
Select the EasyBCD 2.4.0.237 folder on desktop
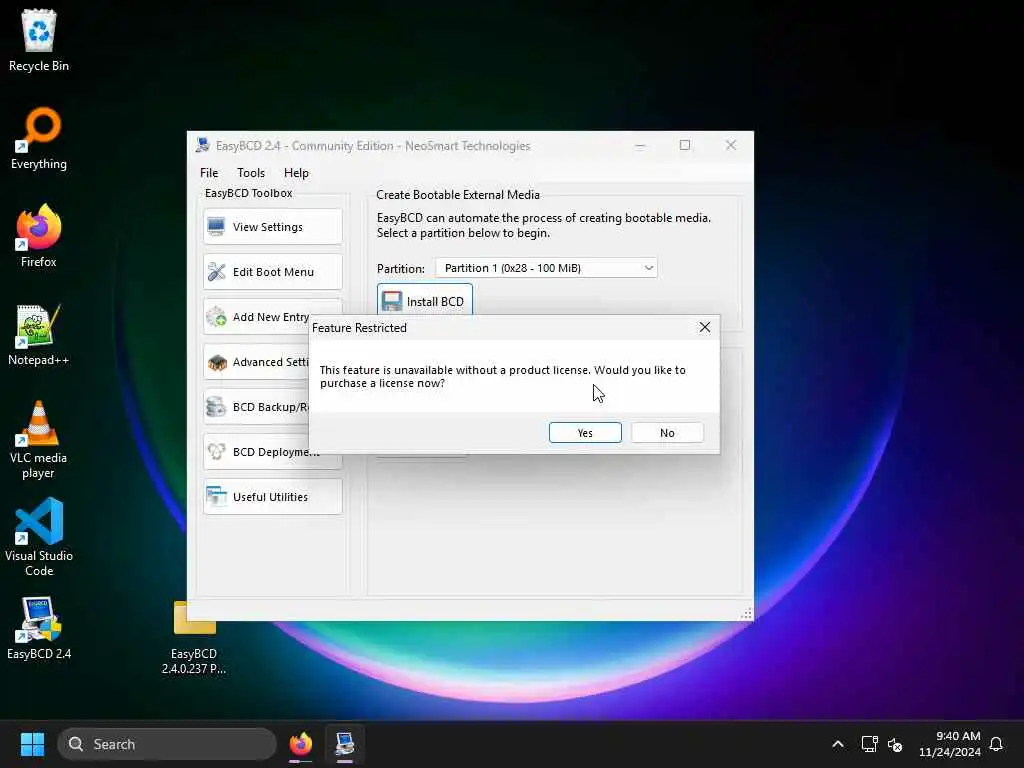pos(194,638)
